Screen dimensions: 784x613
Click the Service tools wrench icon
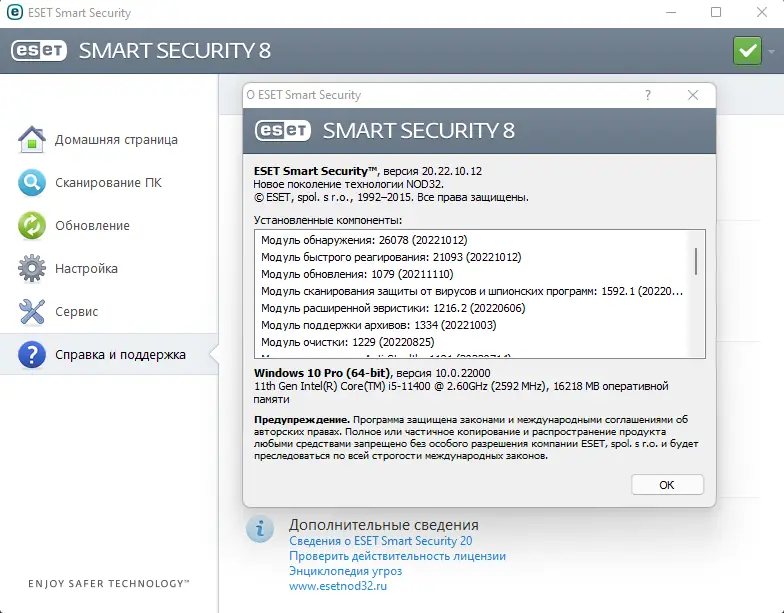pos(32,311)
